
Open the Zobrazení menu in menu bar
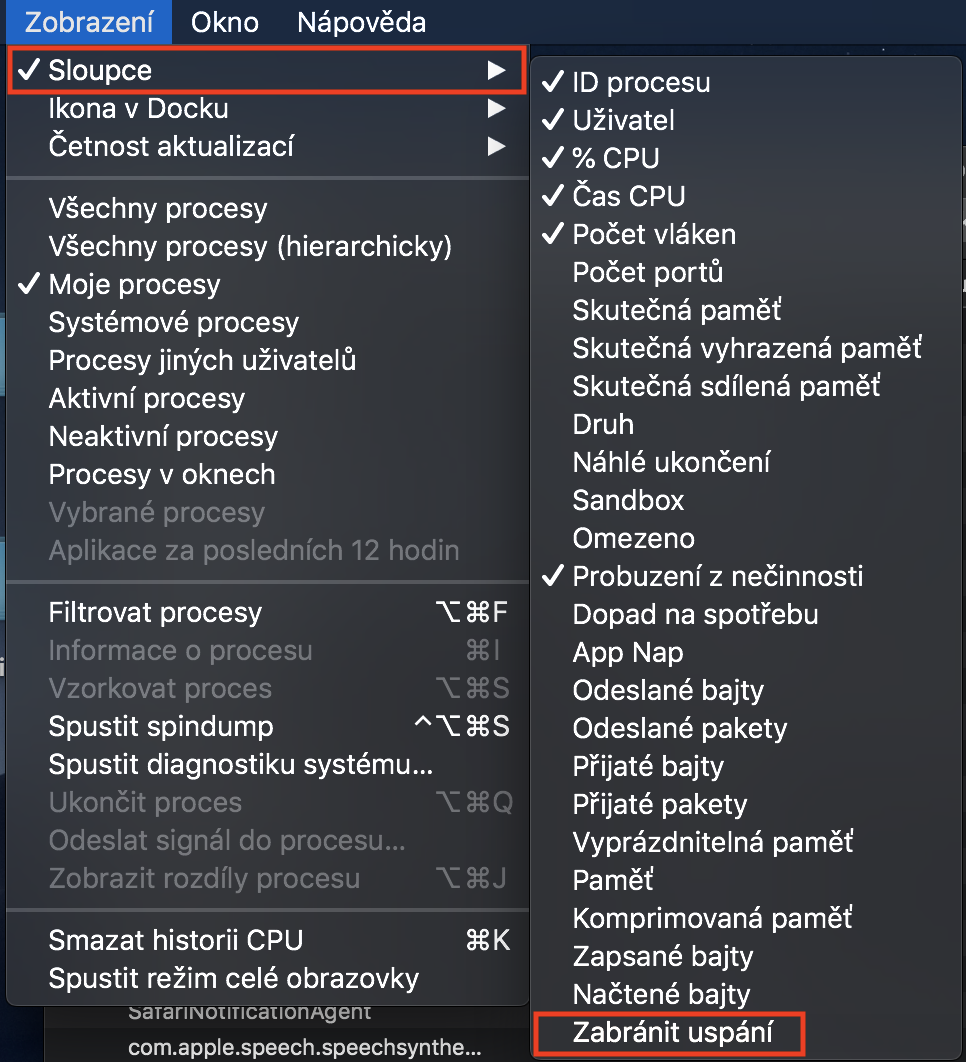pyautogui.click(x=89, y=22)
